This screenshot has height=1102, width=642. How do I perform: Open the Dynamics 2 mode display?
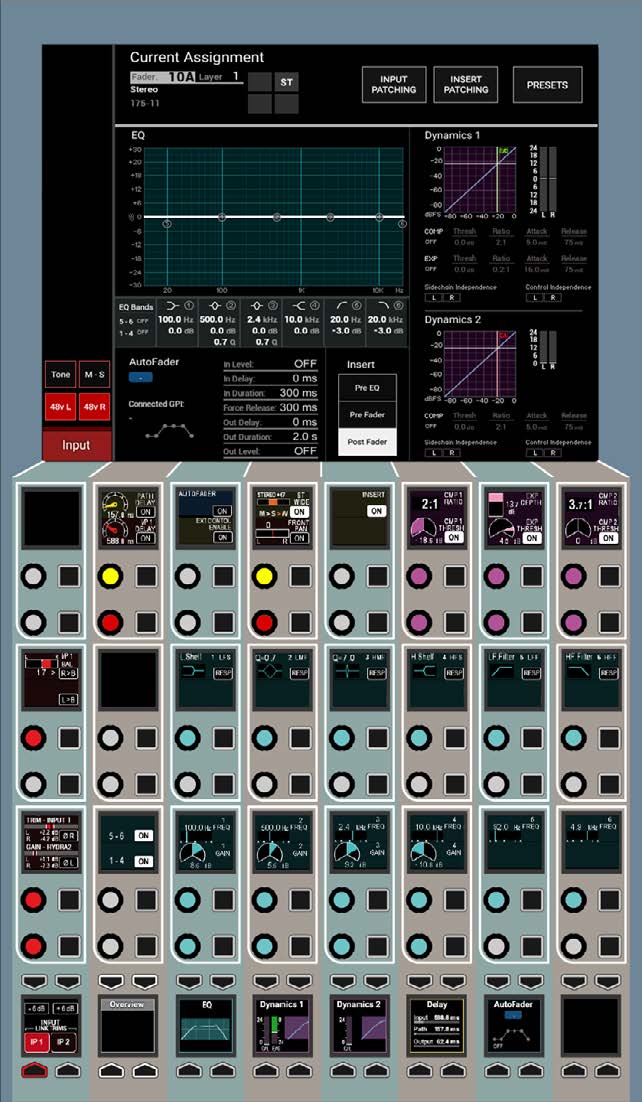[359, 1025]
